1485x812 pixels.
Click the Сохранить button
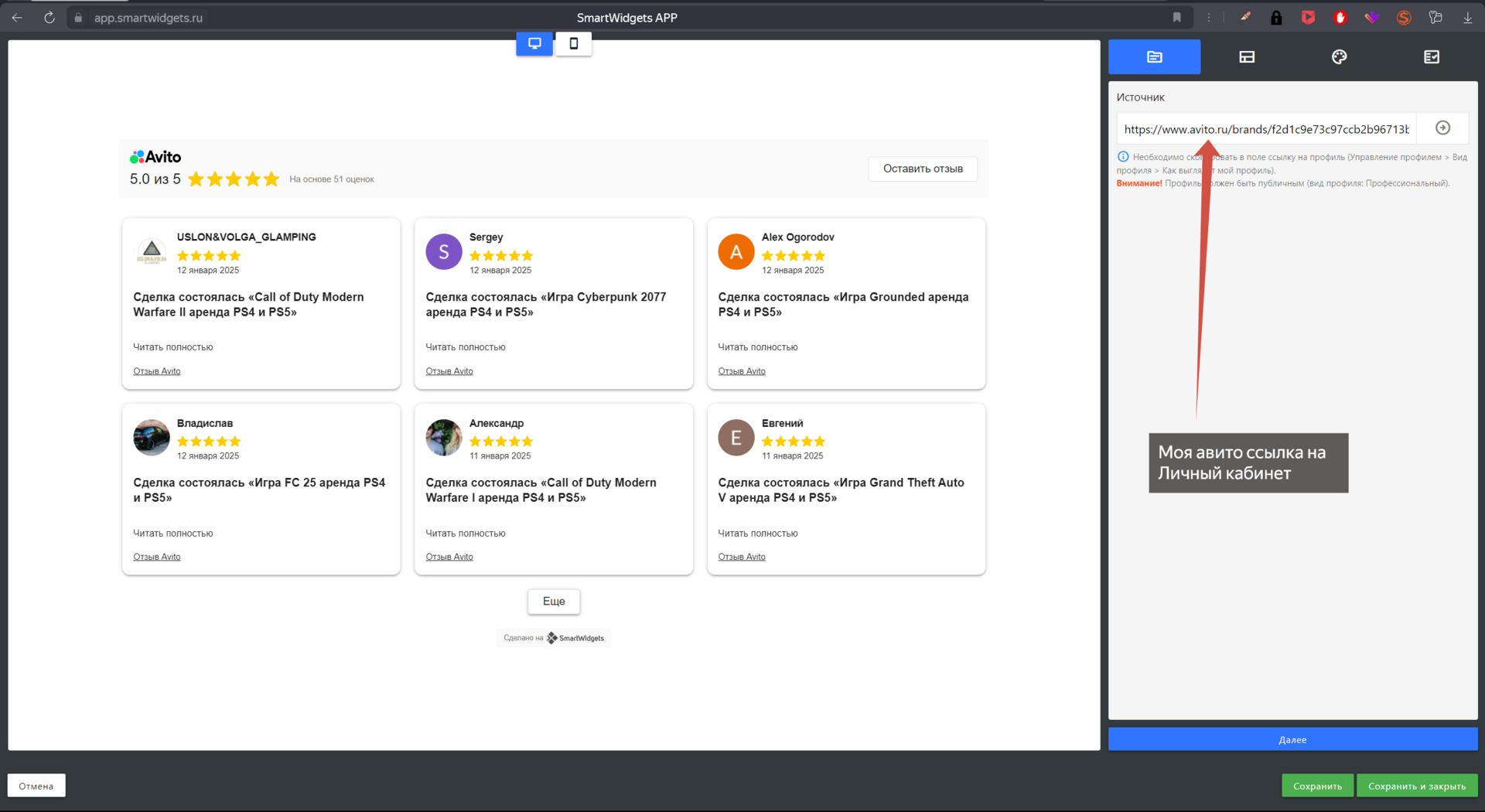1317,786
